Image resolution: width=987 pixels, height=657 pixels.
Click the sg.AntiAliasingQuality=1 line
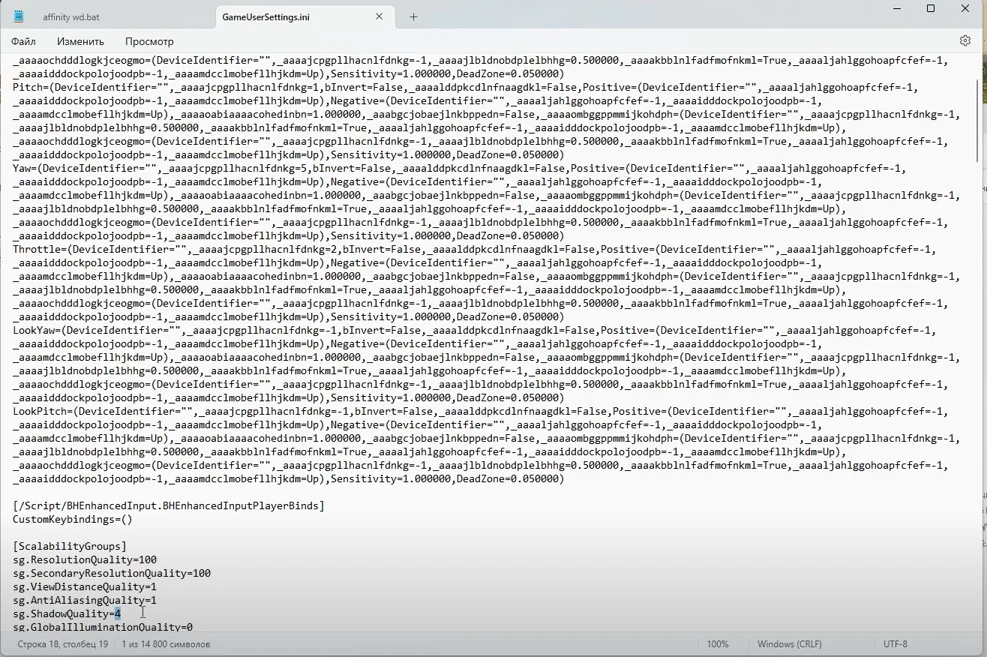tap(85, 600)
